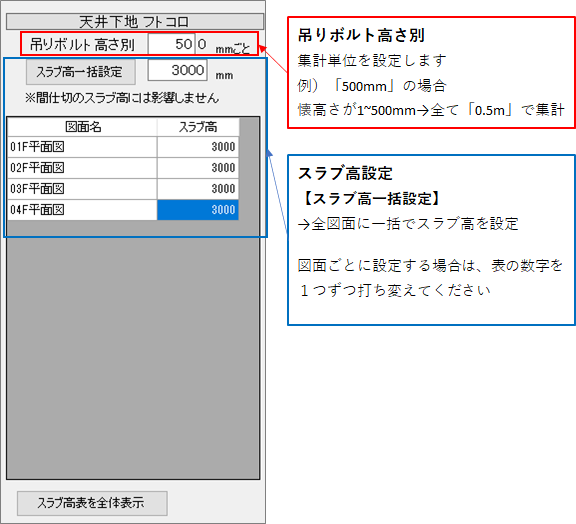Click the スラブ高 value for 03F平面図
Screen dimensions: 576x524
(198, 189)
